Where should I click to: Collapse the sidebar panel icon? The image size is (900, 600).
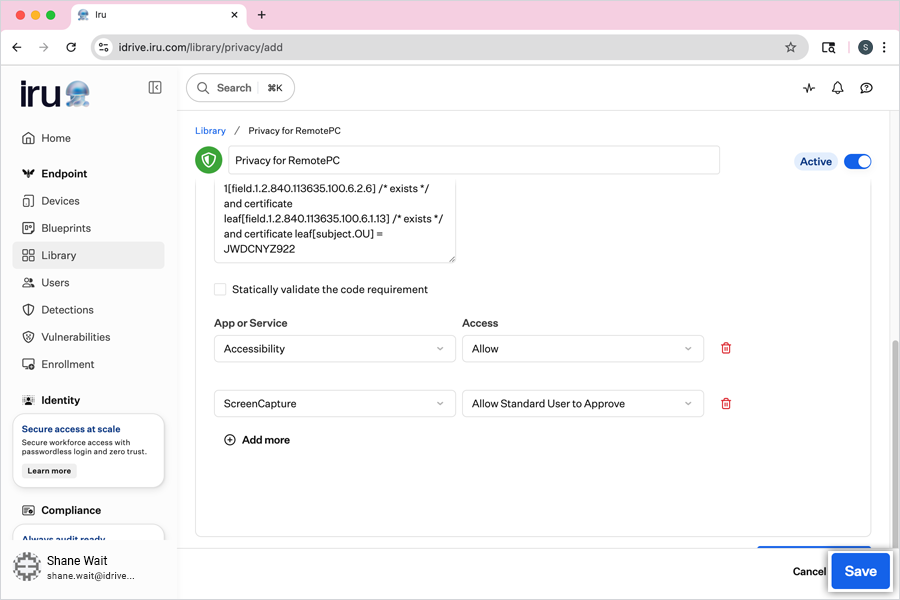coord(155,88)
